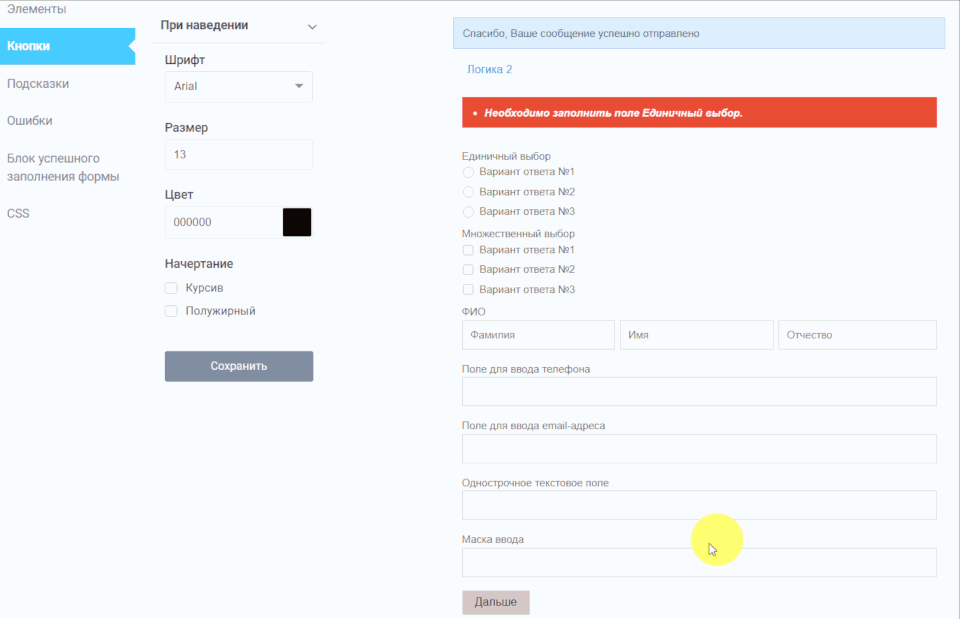Enable the Курсив checkbox
This screenshot has width=960, height=619.
(x=171, y=288)
